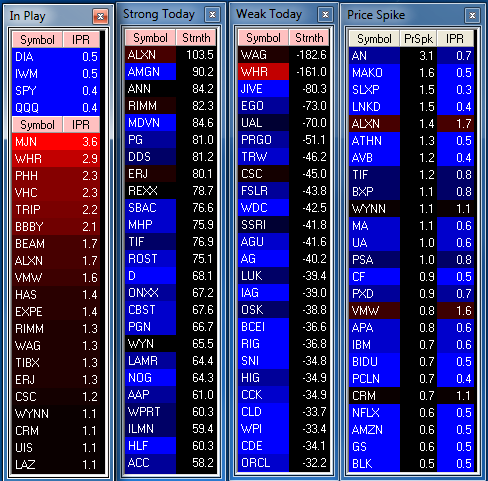Click IPR header in Price Spike
This screenshot has height=481, width=488.
coord(455,39)
